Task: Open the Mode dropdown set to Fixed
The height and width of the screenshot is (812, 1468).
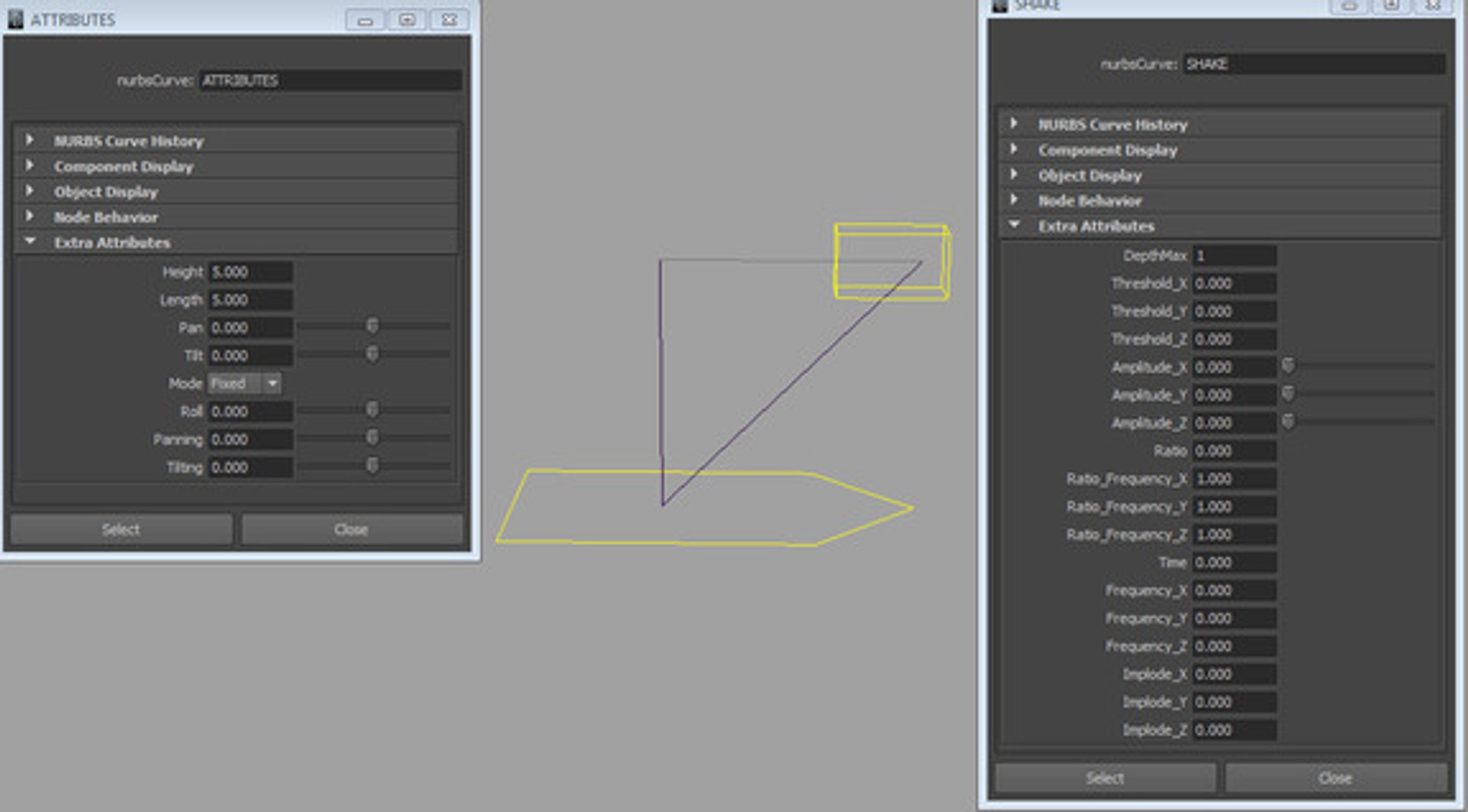Action: (245, 383)
